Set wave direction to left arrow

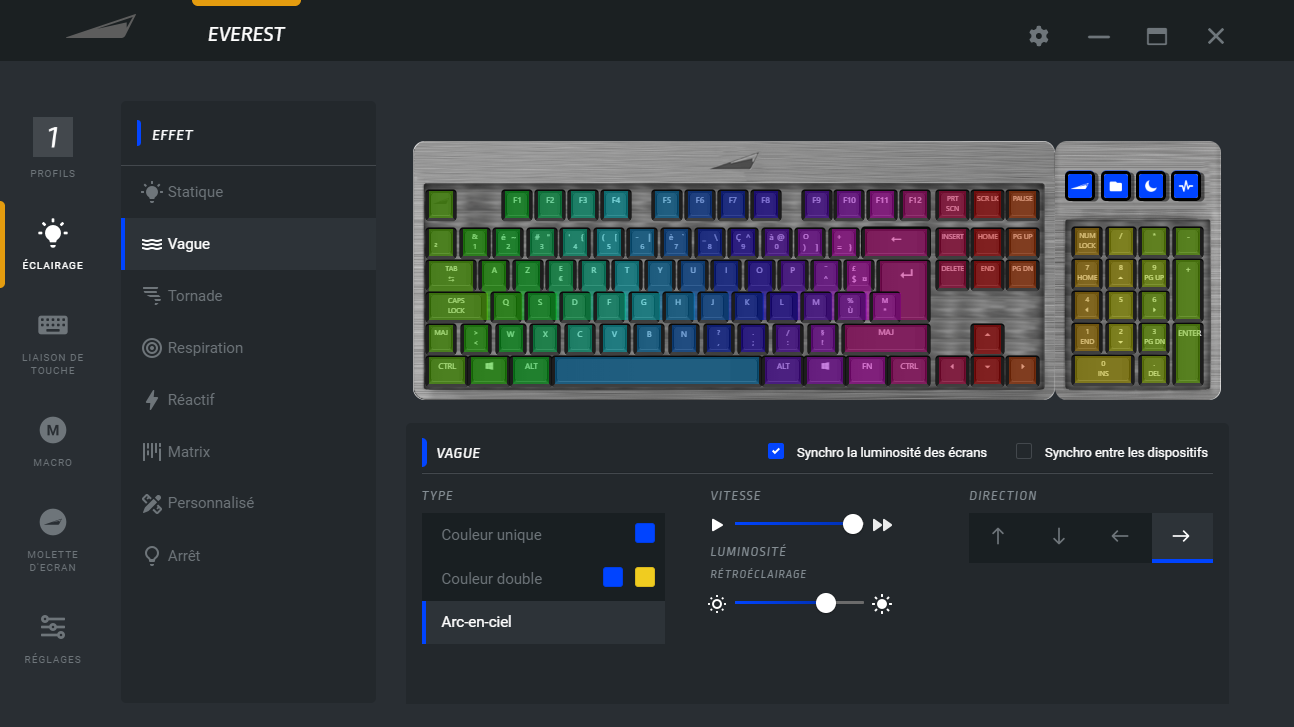coord(1120,537)
